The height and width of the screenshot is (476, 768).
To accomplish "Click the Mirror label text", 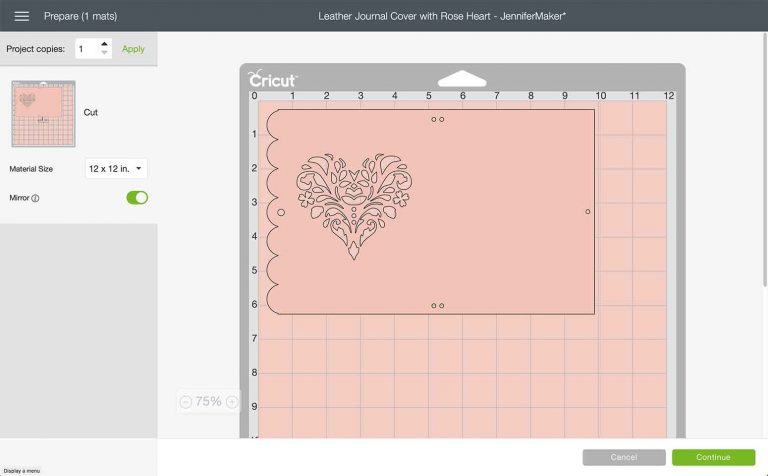I will click(x=19, y=198).
